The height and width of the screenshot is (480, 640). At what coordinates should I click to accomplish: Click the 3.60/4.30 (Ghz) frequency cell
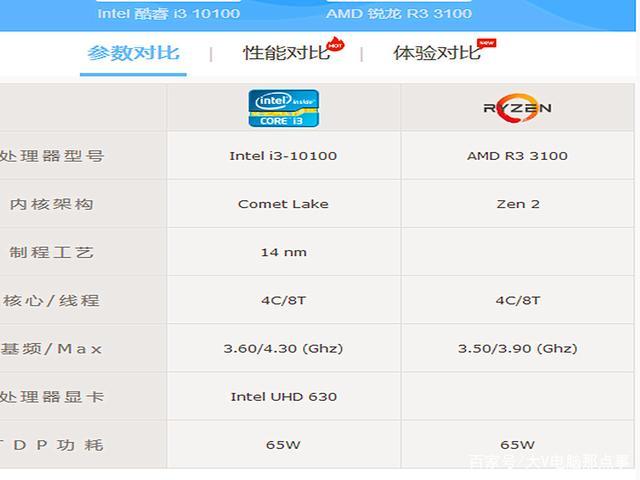tap(283, 349)
